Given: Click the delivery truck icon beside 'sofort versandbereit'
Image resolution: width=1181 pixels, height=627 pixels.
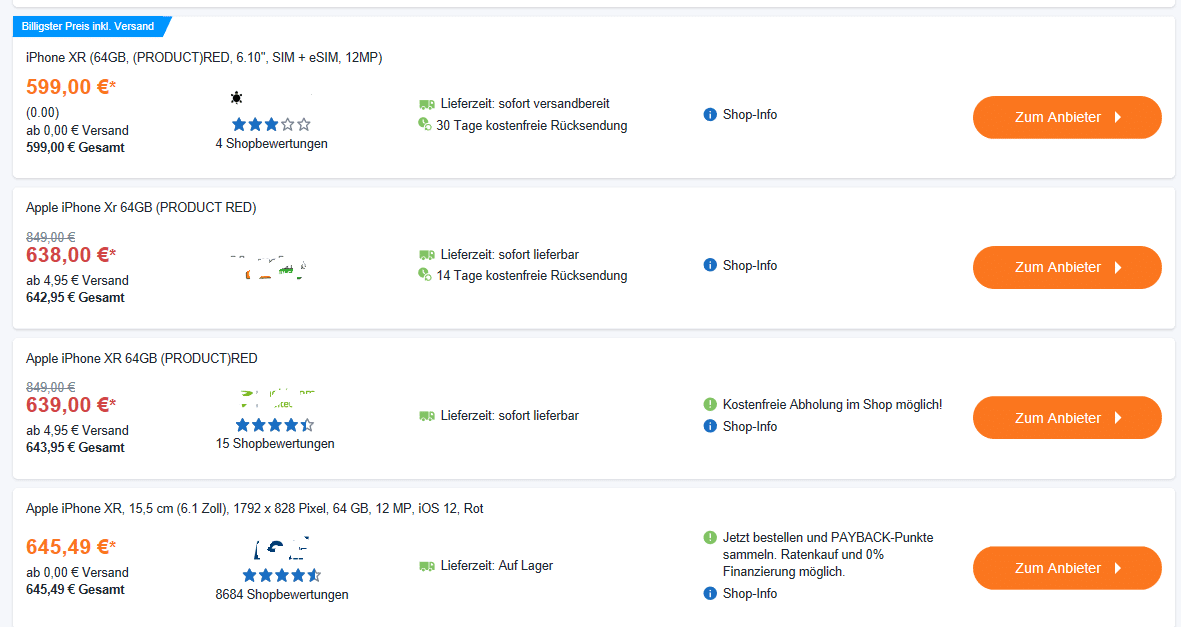Looking at the screenshot, I should (x=426, y=104).
